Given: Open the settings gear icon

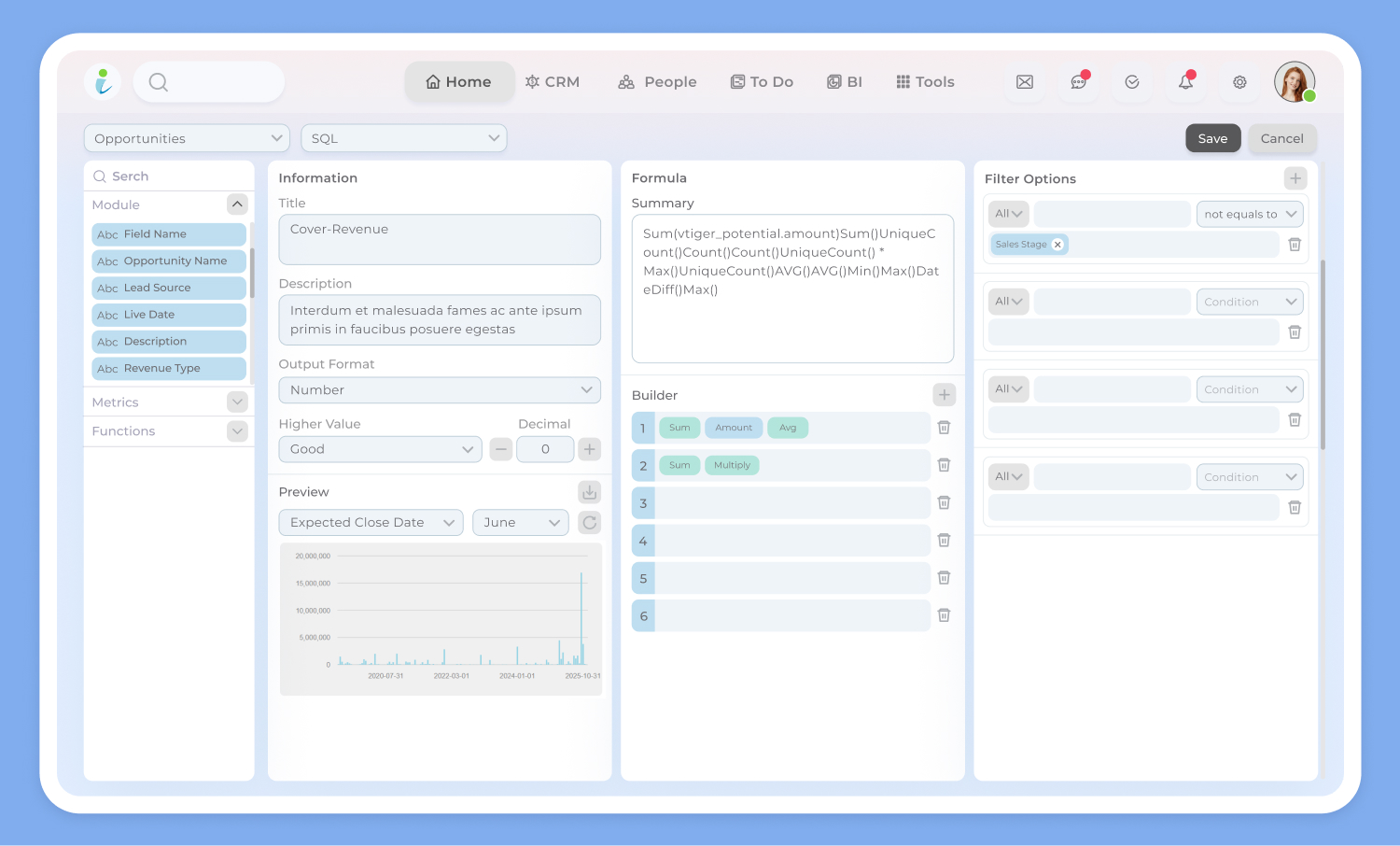Looking at the screenshot, I should [x=1239, y=82].
